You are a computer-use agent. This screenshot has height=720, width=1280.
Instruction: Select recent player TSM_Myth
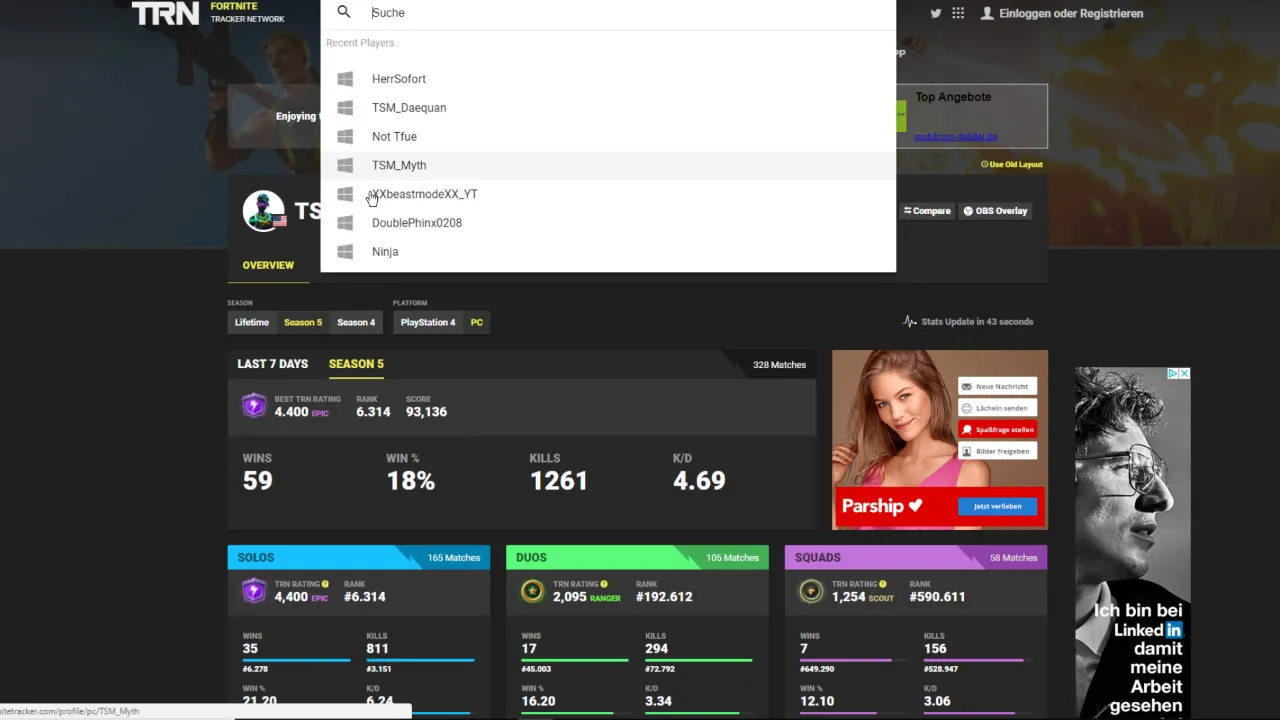pos(608,165)
